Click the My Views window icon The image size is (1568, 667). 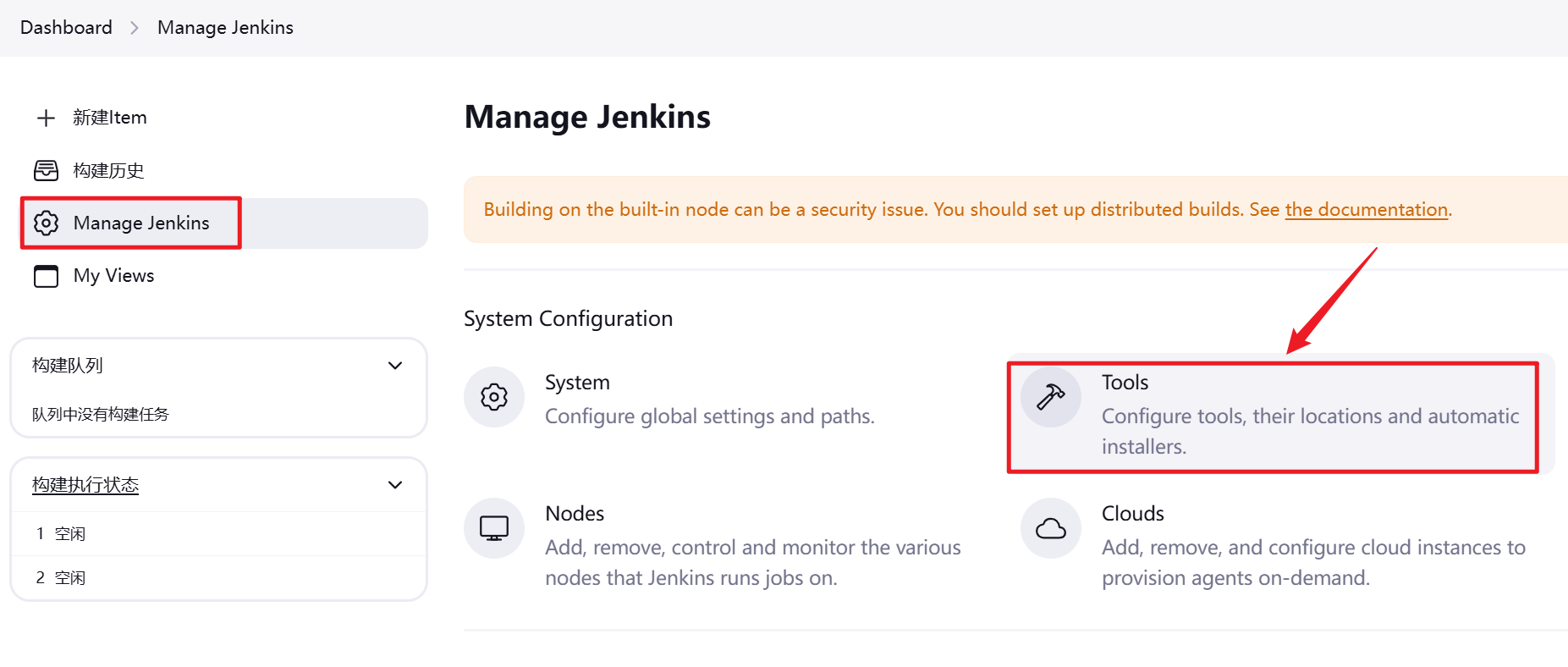(46, 276)
